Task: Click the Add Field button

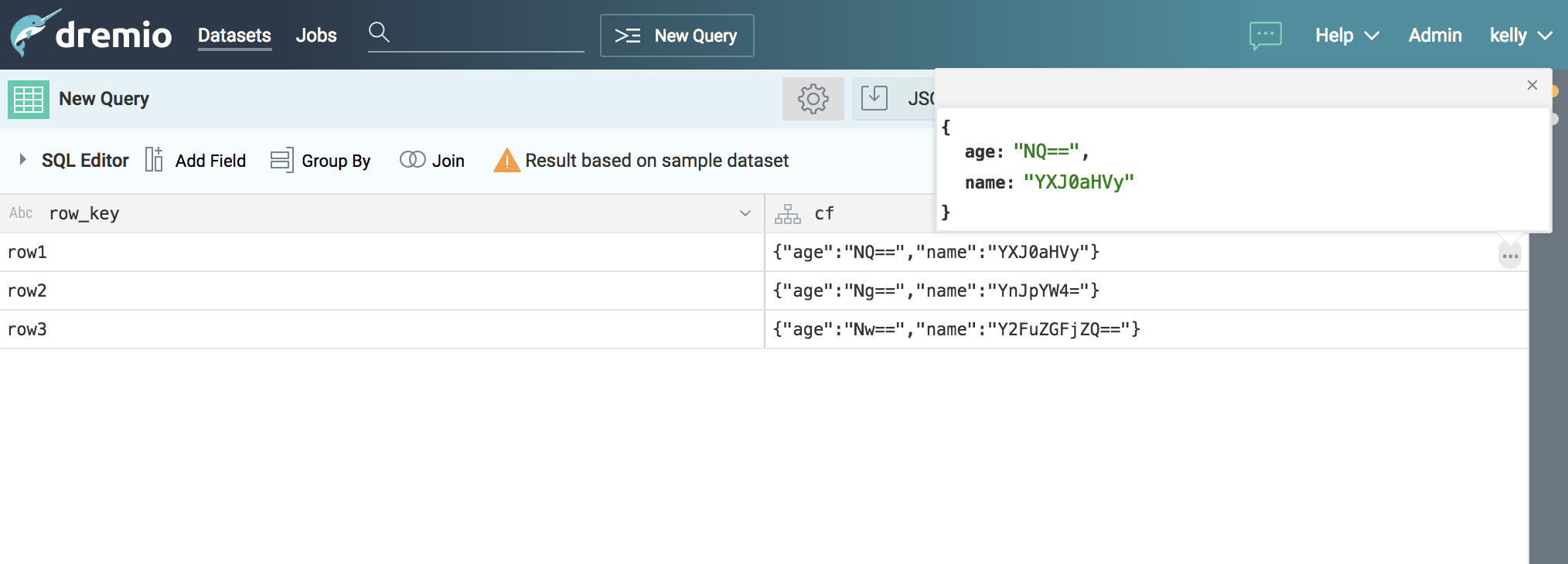Action: click(x=196, y=161)
